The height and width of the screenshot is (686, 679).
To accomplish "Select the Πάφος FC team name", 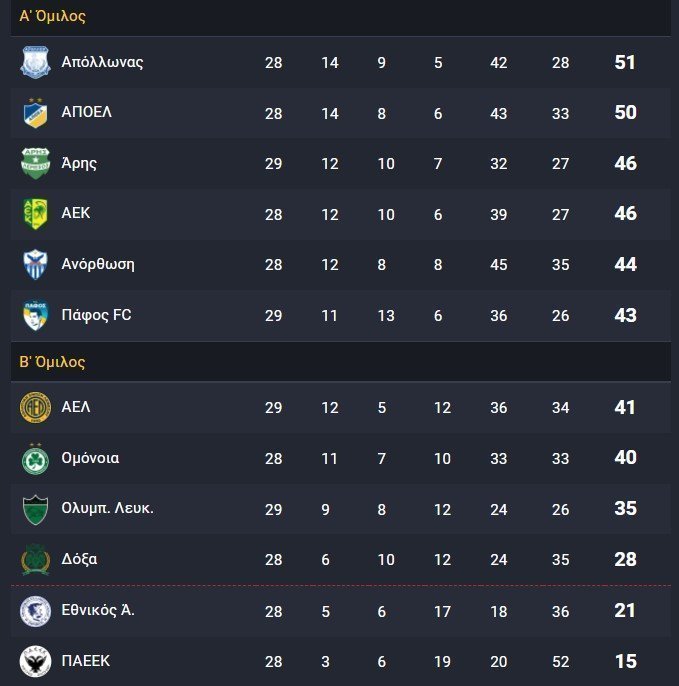I will click(96, 315).
